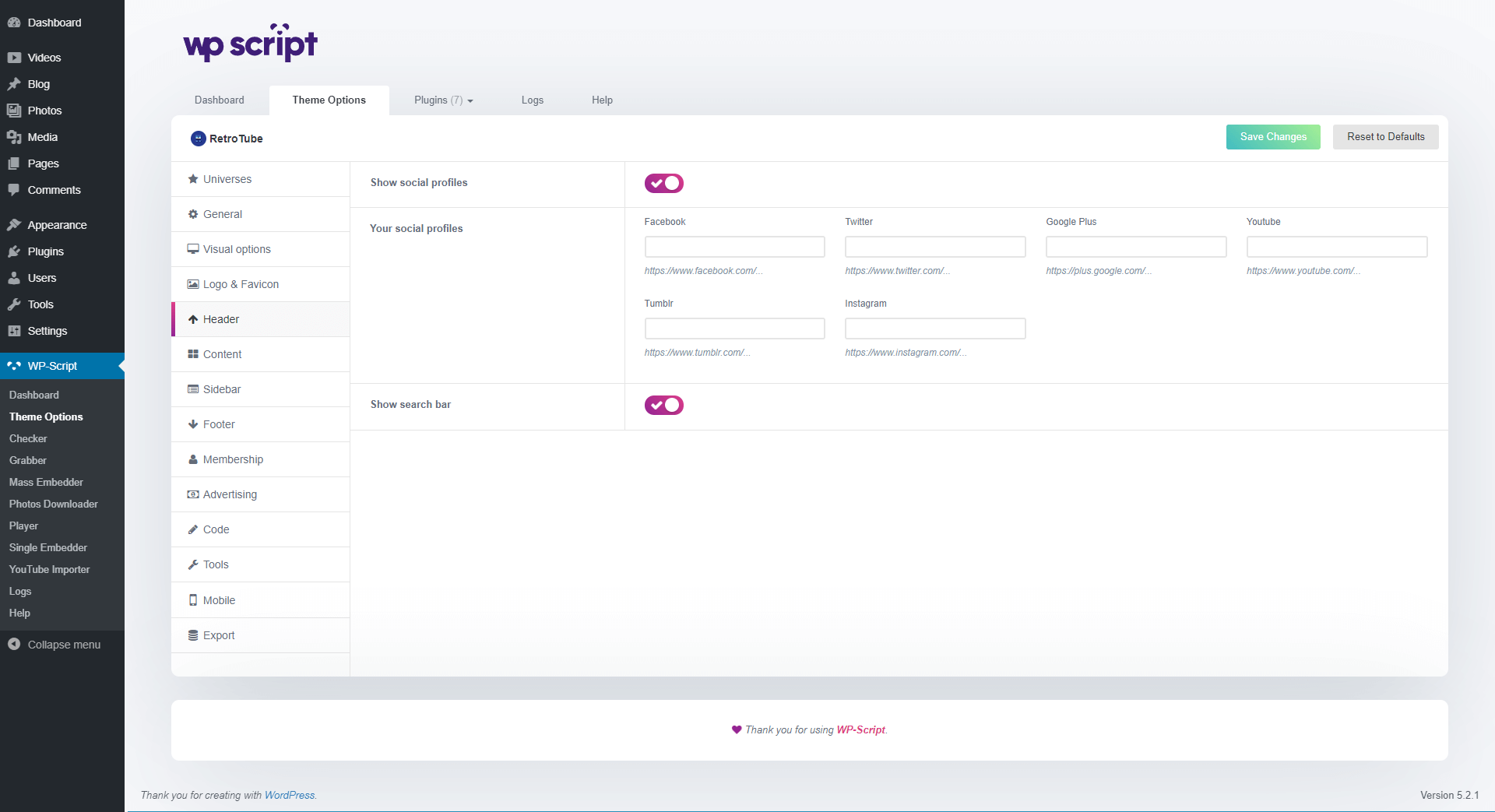Focus the Twitter profile URL field
Image resolution: width=1495 pixels, height=812 pixels.
935,247
